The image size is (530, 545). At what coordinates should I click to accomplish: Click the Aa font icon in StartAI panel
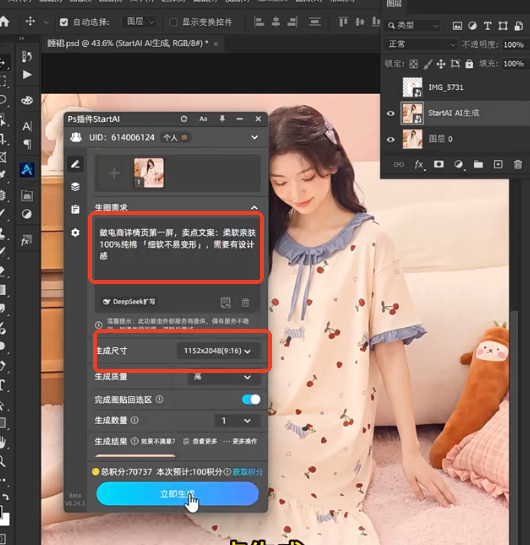(203, 119)
